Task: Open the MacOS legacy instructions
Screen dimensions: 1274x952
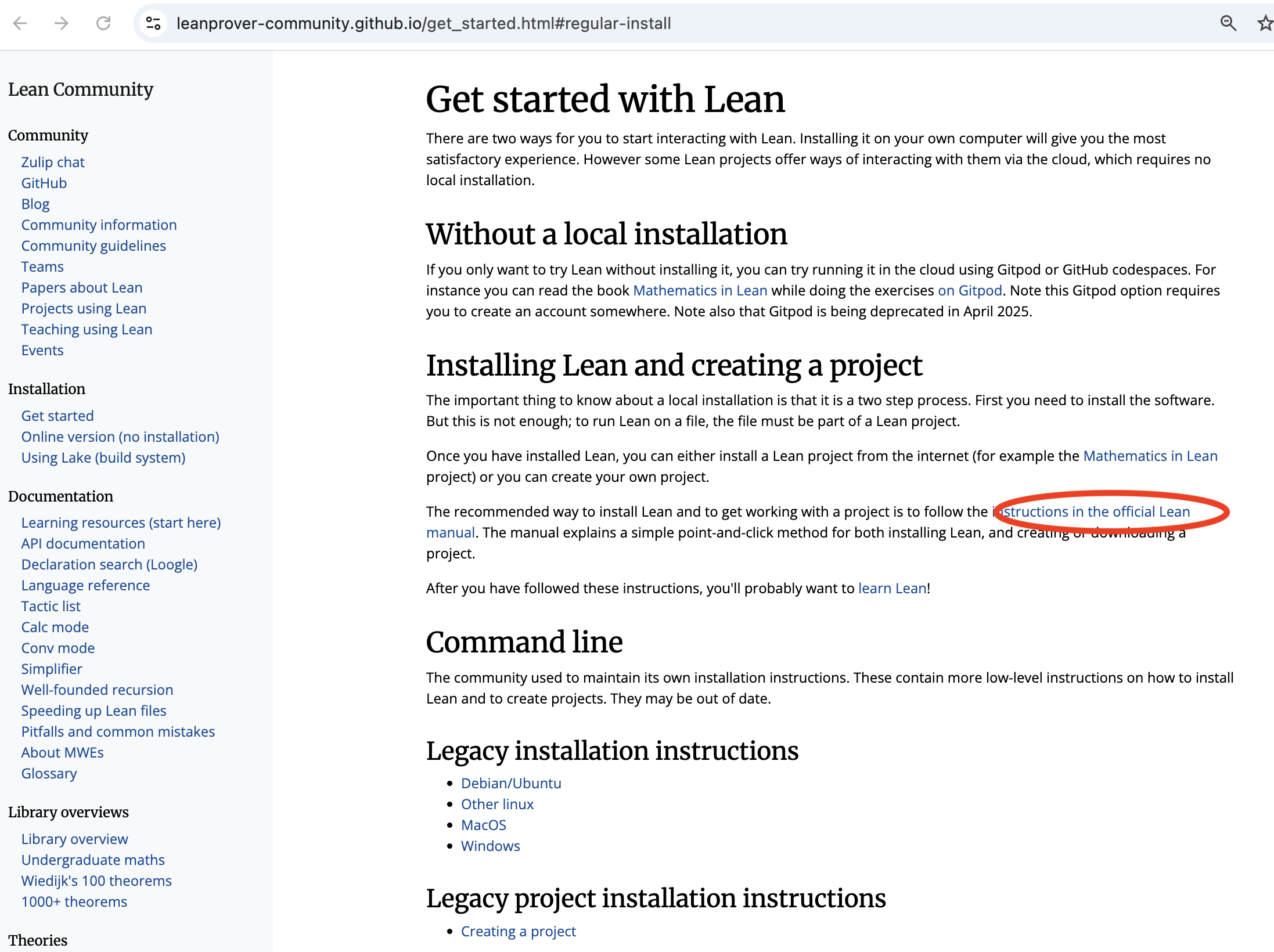Action: 483,825
